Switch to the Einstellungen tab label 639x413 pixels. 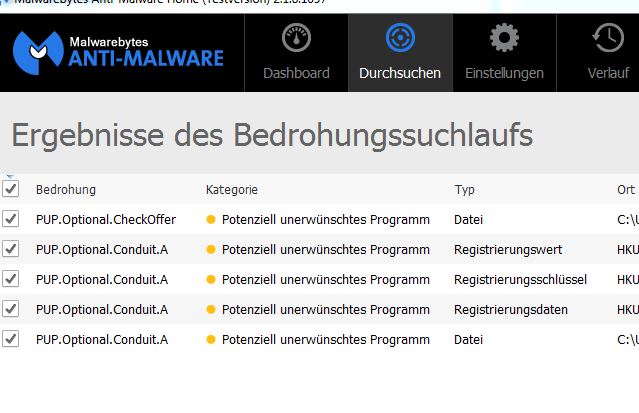504,73
